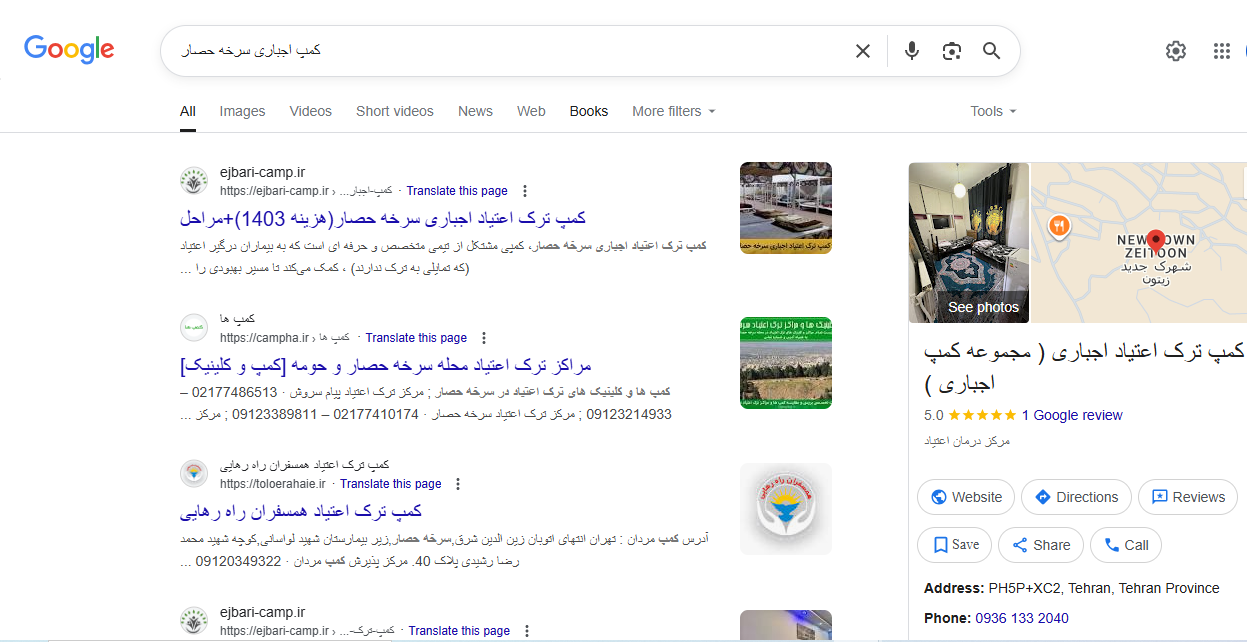Click the red map pin on the map
The image size is (1247, 642).
[x=1155, y=241]
